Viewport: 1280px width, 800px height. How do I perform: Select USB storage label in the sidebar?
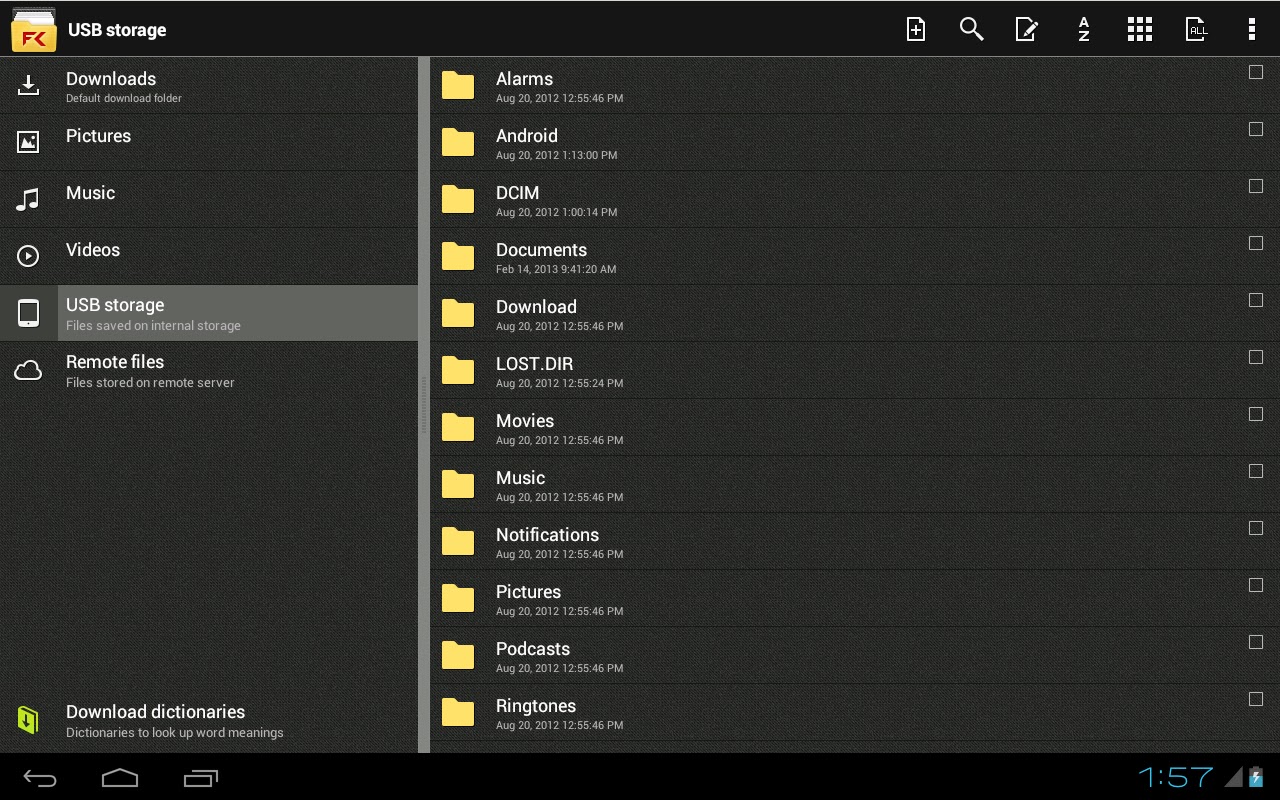click(x=115, y=305)
